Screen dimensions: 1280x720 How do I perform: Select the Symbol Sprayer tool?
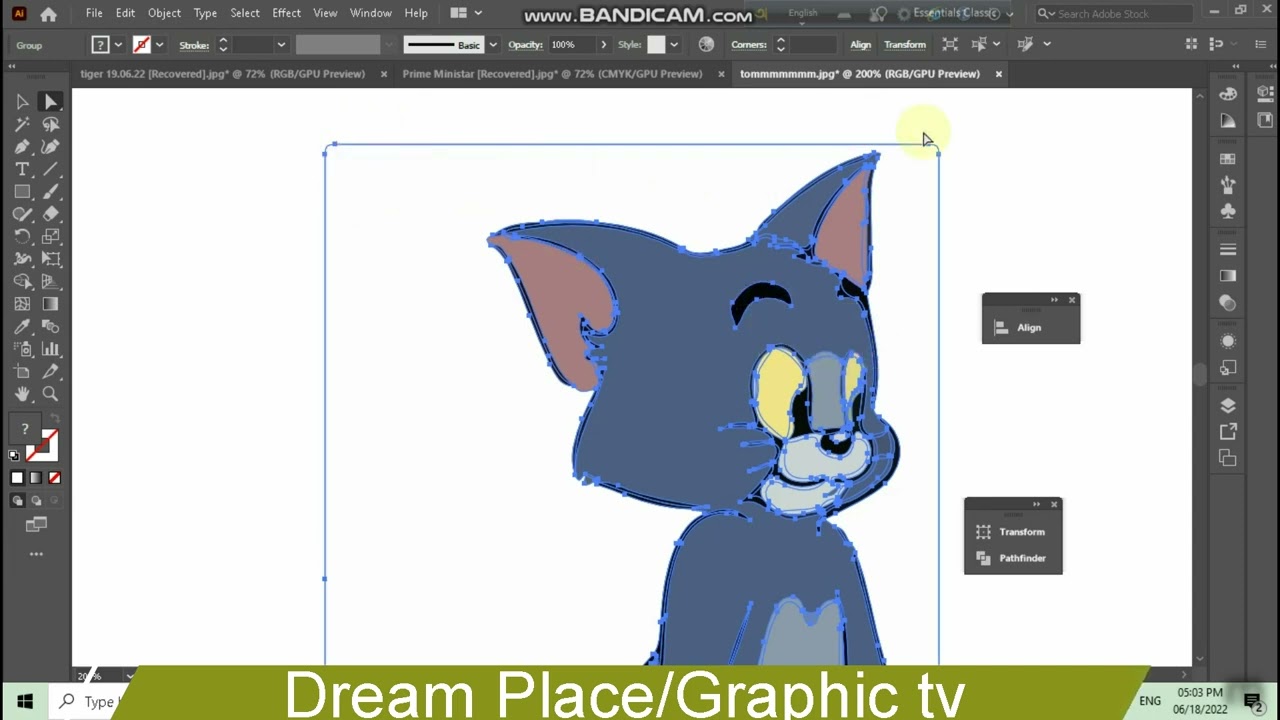pos(22,349)
